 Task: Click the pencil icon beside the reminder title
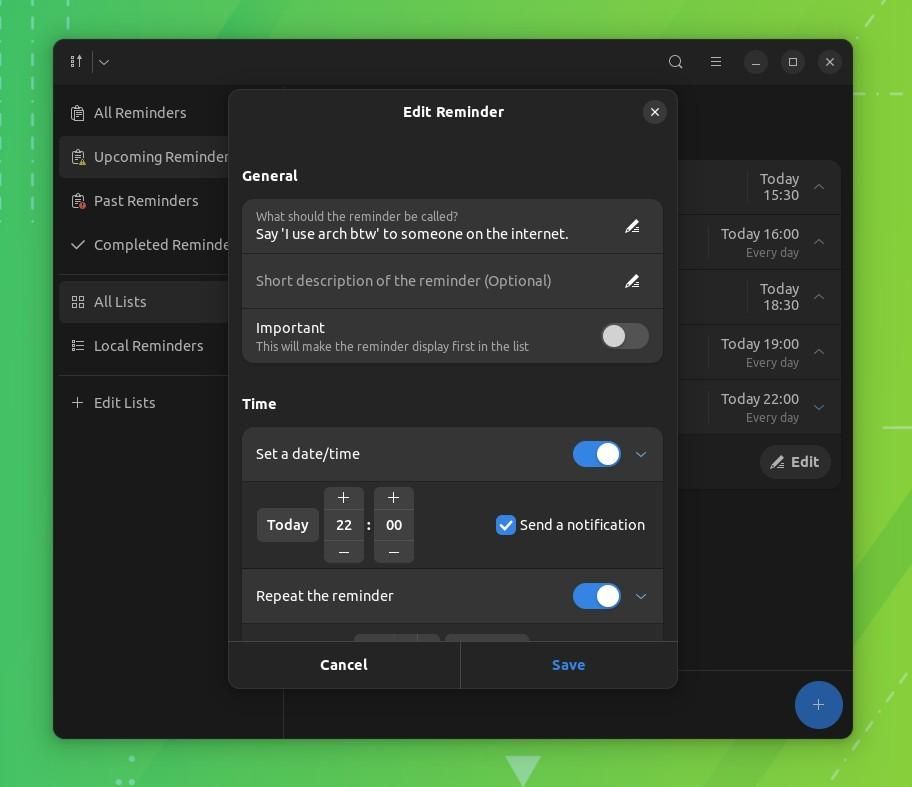coord(632,226)
